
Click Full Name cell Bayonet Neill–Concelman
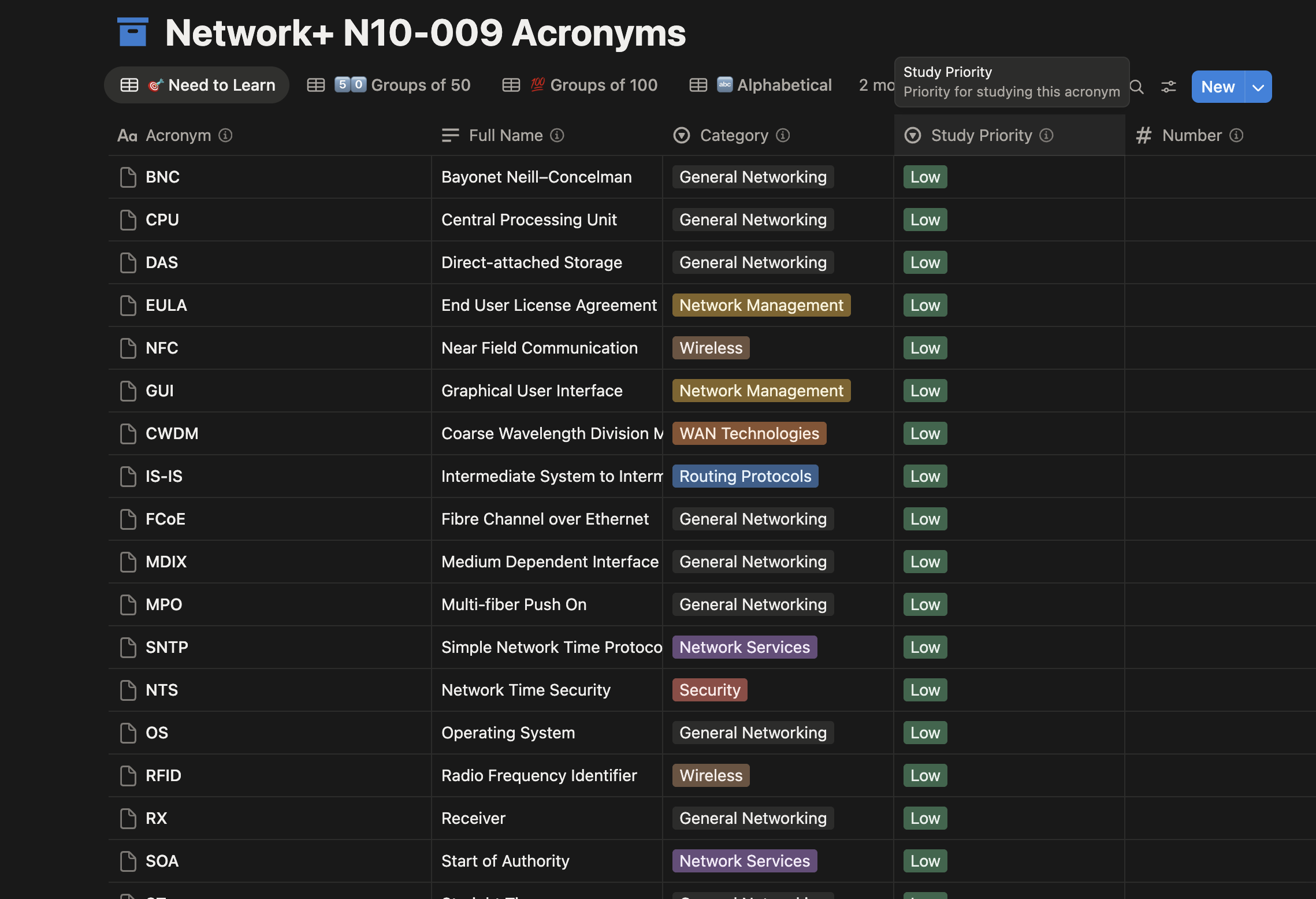[547, 177]
